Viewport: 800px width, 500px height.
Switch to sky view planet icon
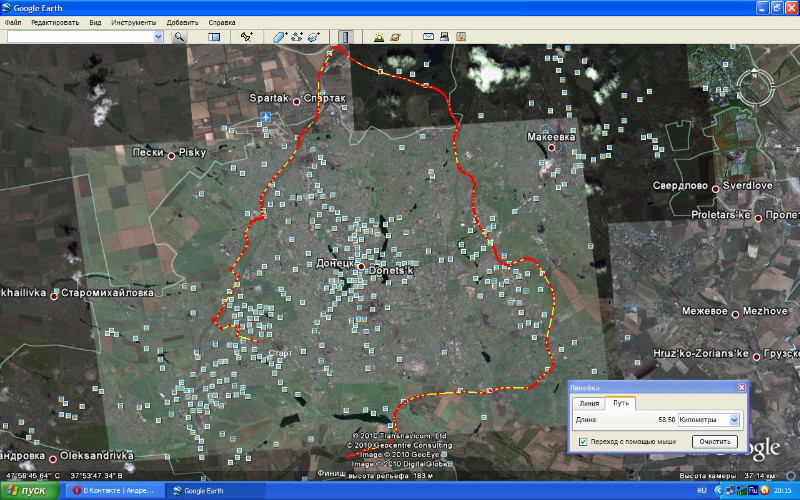click(x=396, y=36)
